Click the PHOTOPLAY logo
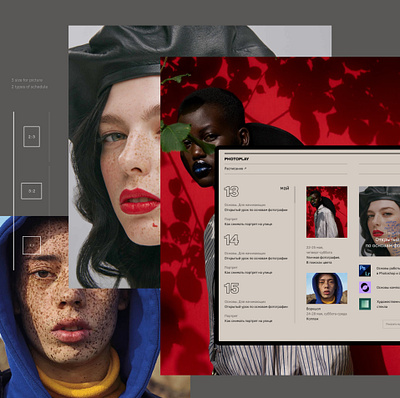400x398 pixels. click(x=237, y=159)
